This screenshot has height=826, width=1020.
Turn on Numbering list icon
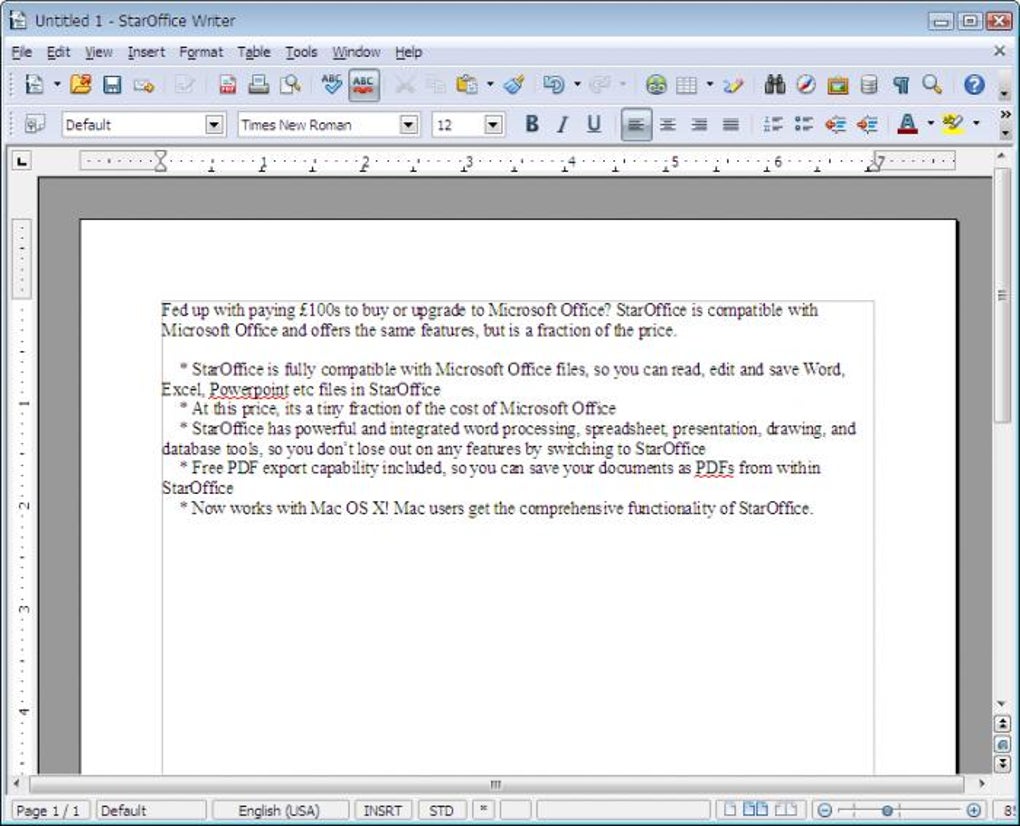[773, 124]
